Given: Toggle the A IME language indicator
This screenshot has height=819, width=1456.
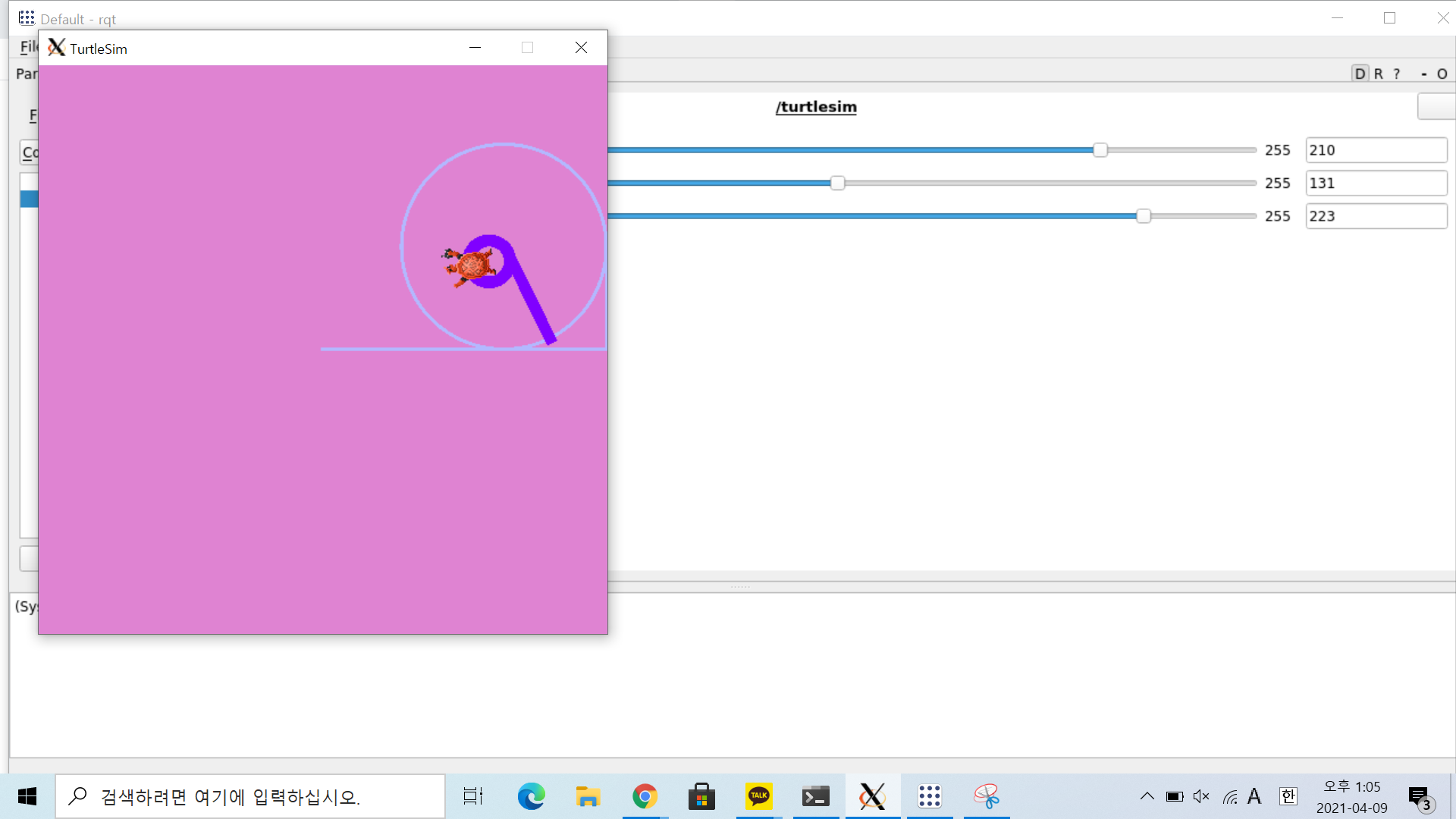Looking at the screenshot, I should pos(1254,796).
